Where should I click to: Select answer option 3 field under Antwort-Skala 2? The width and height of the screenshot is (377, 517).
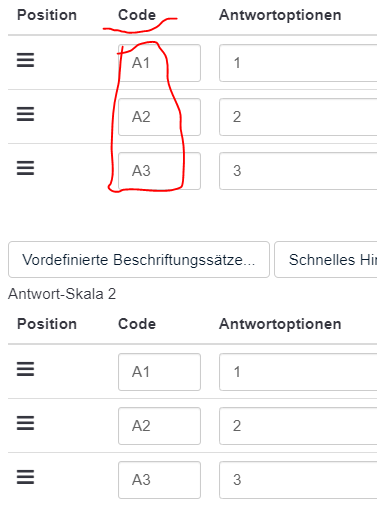pos(298,480)
